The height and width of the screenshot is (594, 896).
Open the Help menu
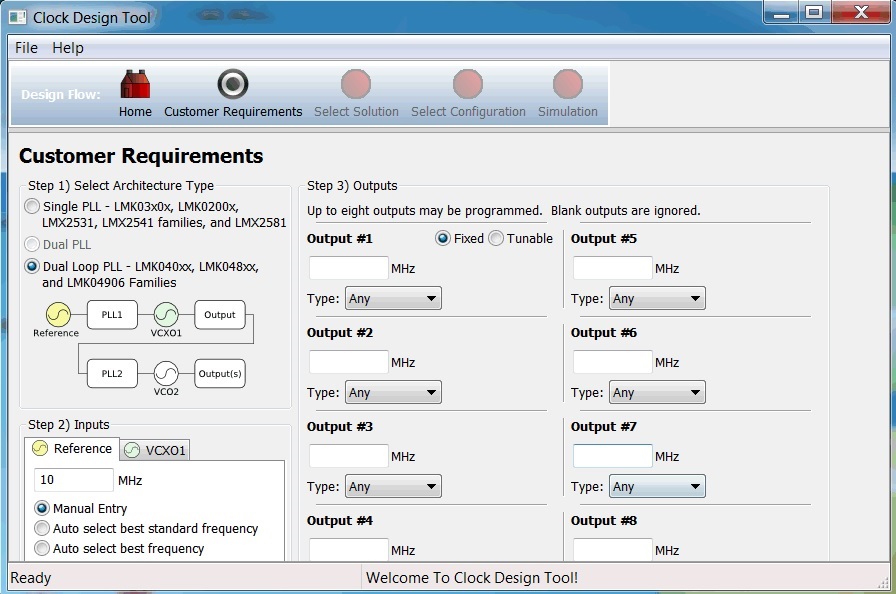pyautogui.click(x=68, y=48)
